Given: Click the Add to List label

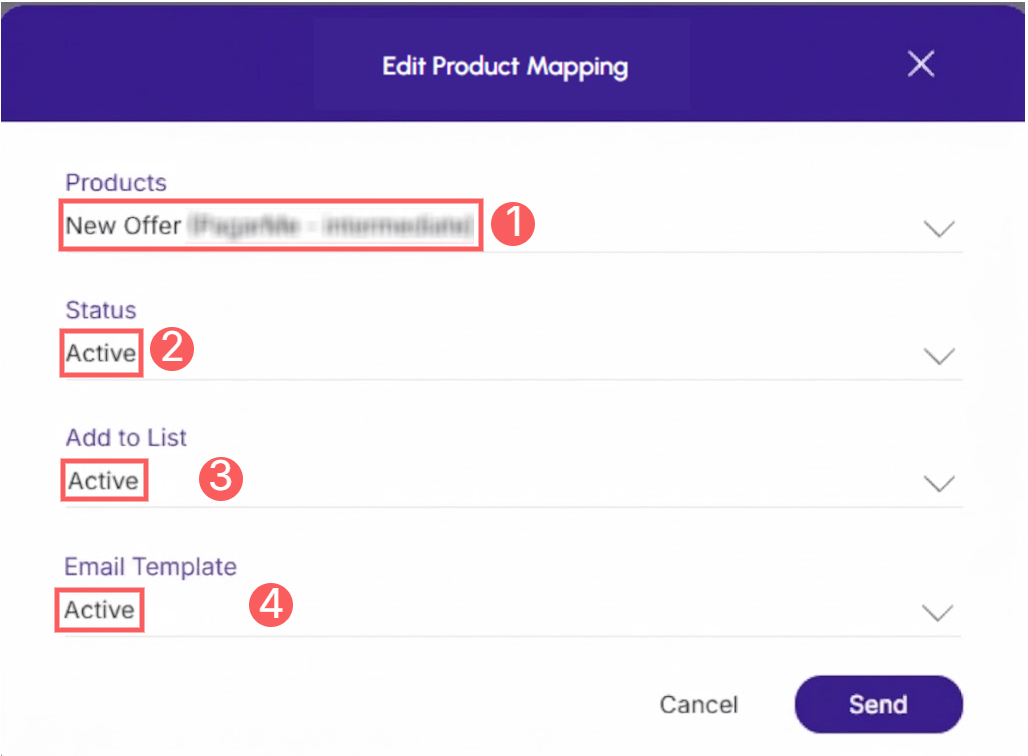Looking at the screenshot, I should coord(126,437).
